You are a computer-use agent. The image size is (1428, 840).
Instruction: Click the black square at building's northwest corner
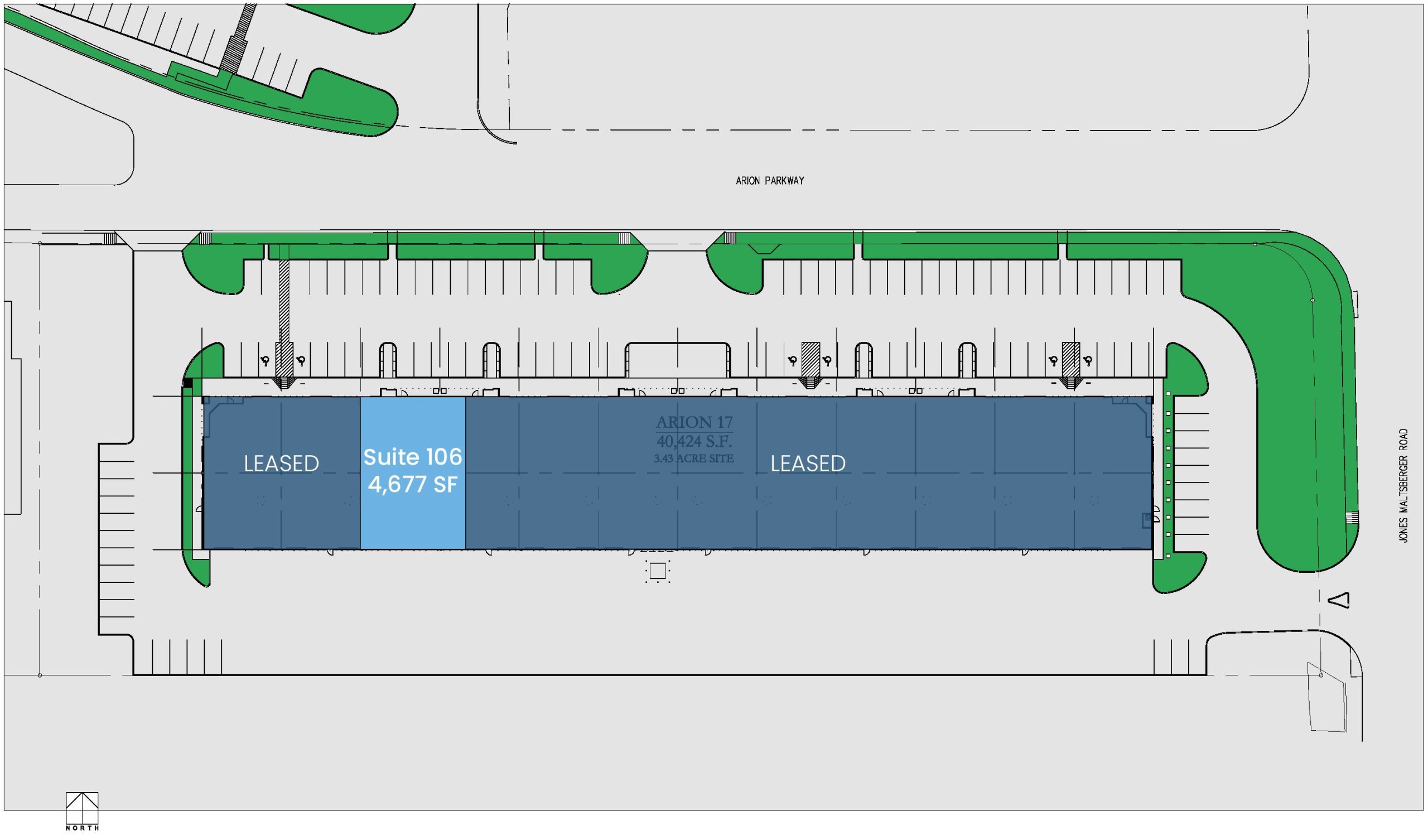tap(187, 384)
